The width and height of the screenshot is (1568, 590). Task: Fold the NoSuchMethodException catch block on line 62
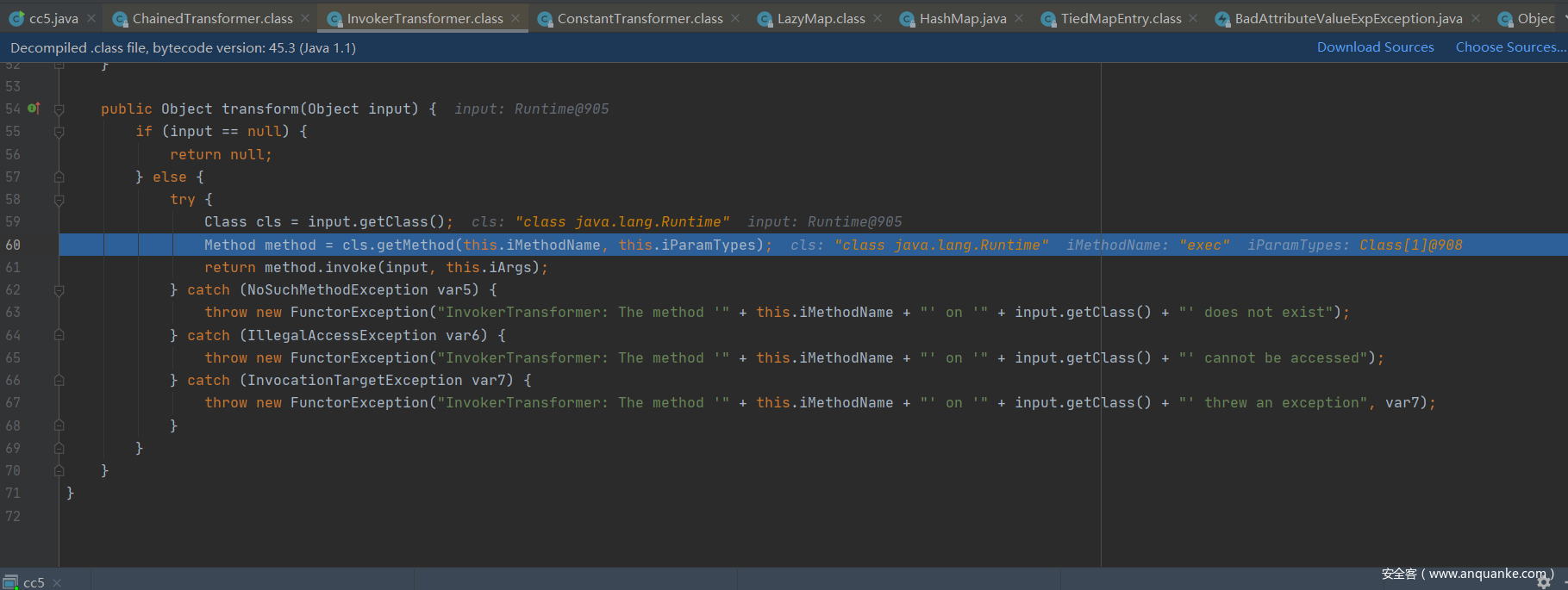click(59, 290)
